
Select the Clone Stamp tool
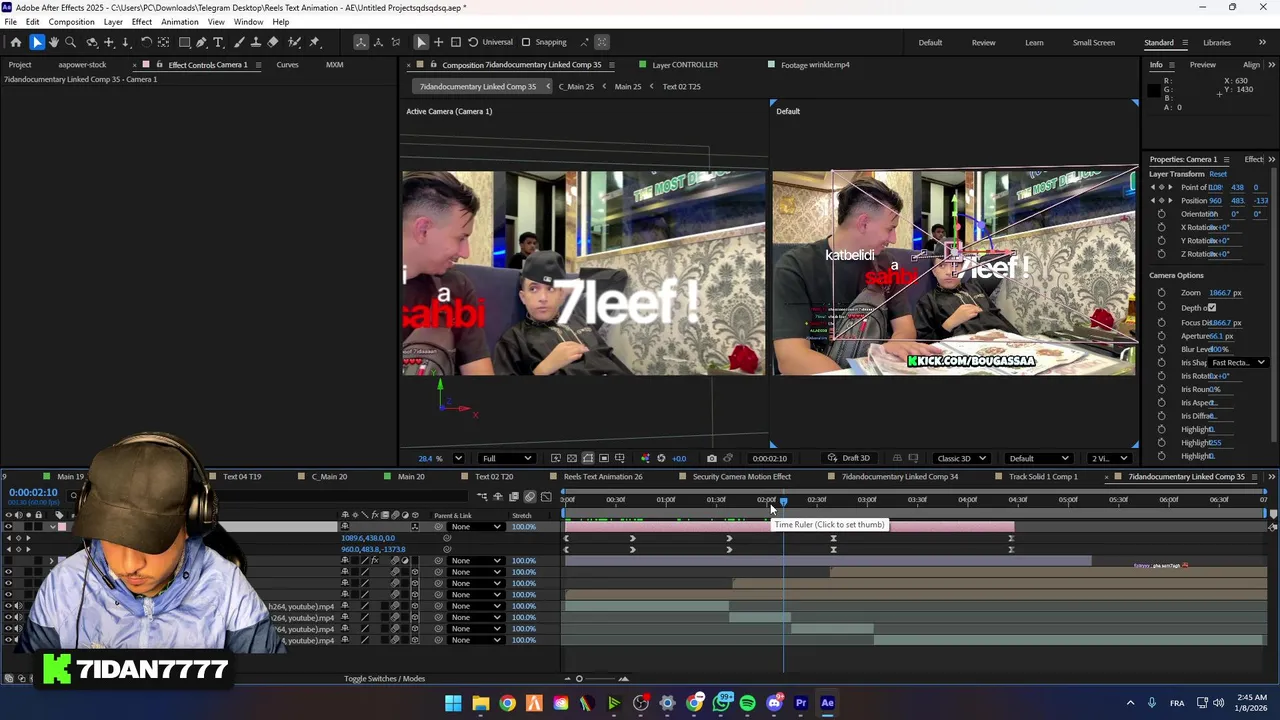(x=256, y=42)
